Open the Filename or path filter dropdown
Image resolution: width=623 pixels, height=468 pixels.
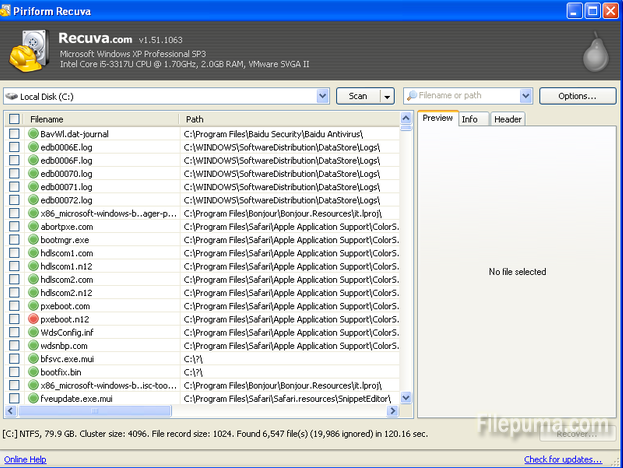click(526, 96)
